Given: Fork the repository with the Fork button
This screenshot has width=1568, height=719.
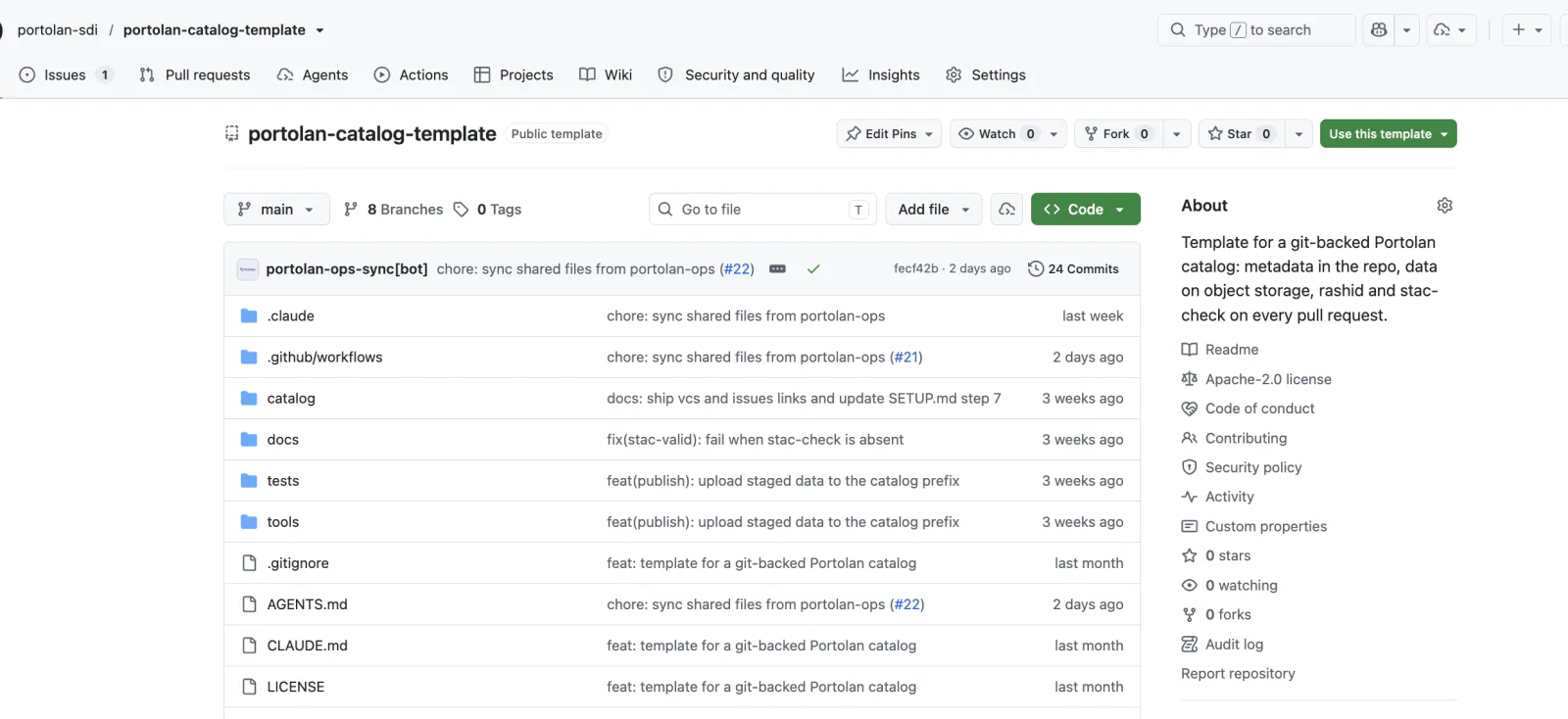Looking at the screenshot, I should click(x=1118, y=134).
